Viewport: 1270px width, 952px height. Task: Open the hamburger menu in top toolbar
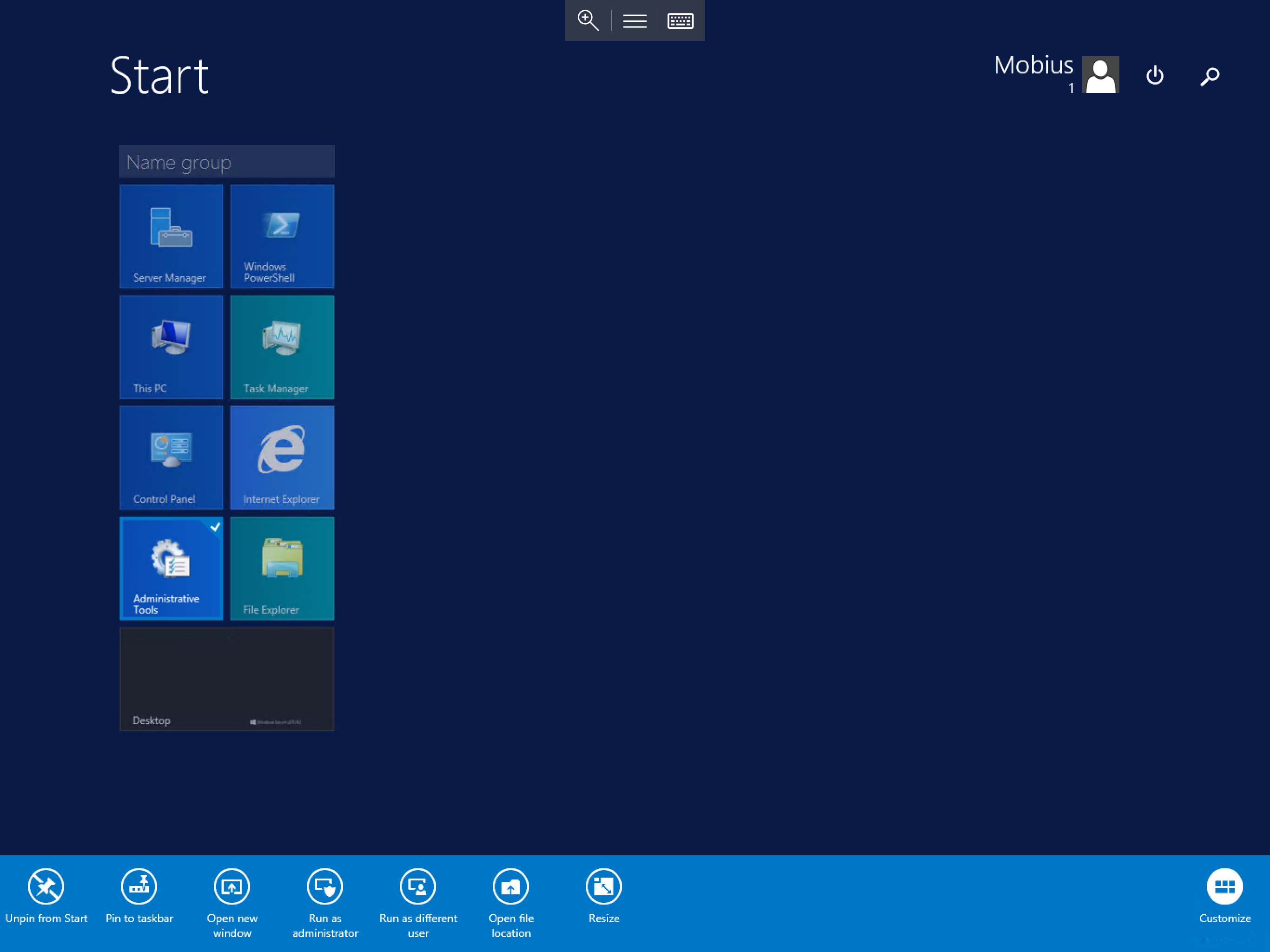[x=635, y=21]
